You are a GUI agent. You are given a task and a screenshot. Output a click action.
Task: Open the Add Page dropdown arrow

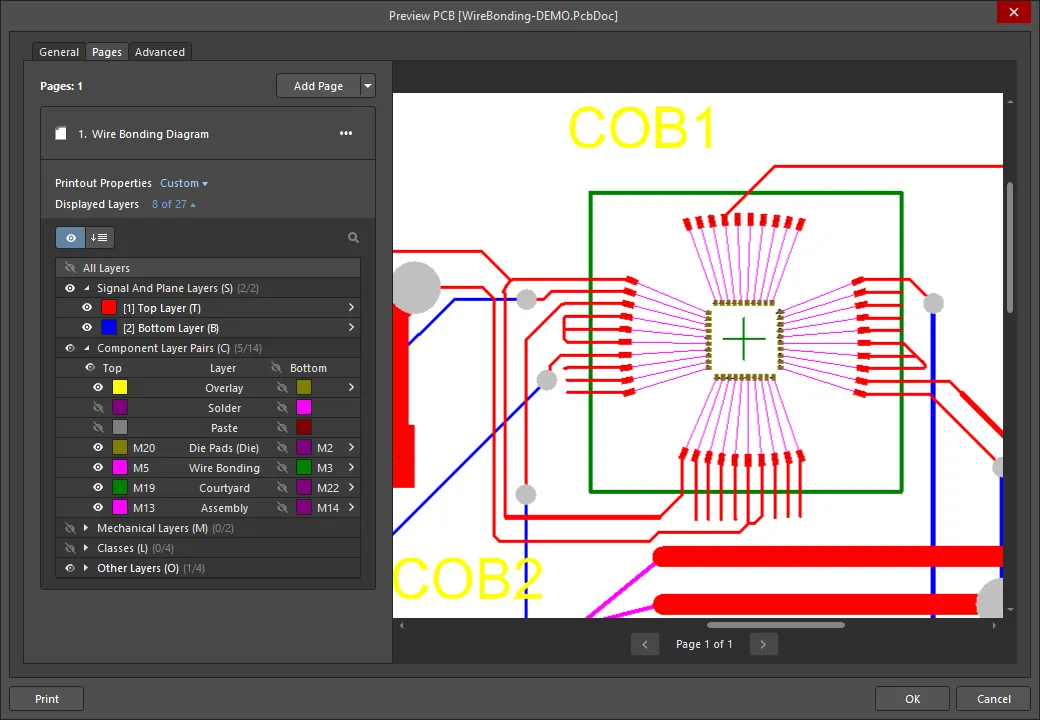tap(368, 86)
